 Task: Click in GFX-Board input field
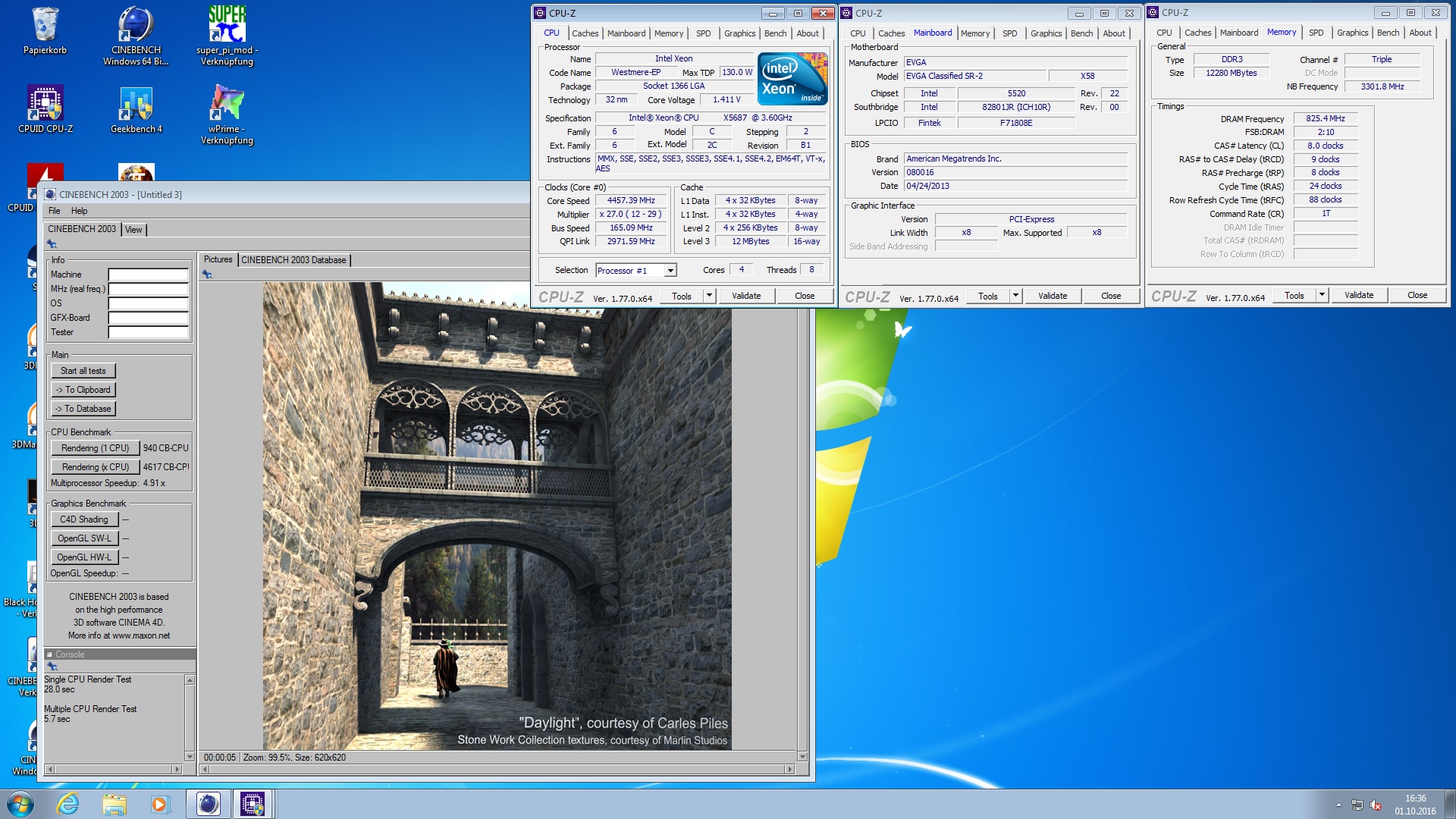click(x=148, y=318)
